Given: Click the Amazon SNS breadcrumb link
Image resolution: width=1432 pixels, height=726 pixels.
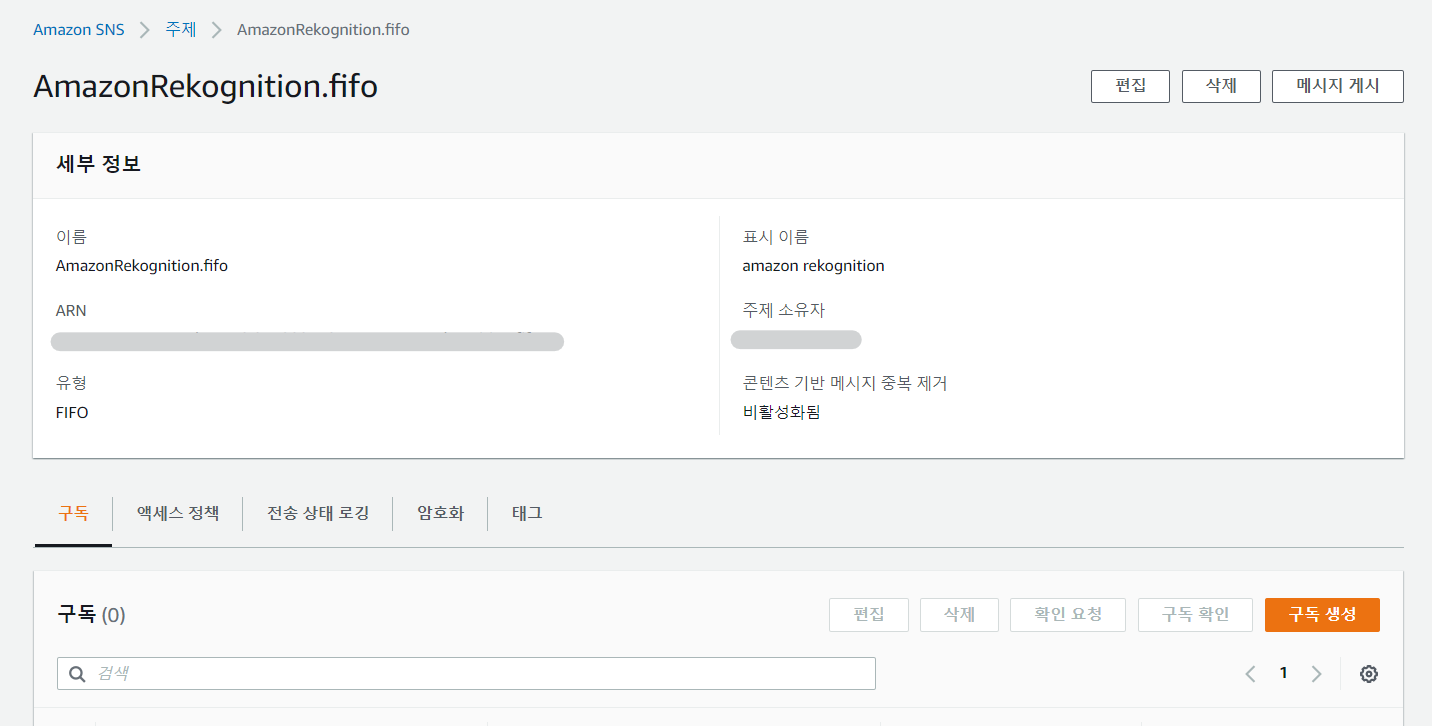Looking at the screenshot, I should (x=79, y=29).
